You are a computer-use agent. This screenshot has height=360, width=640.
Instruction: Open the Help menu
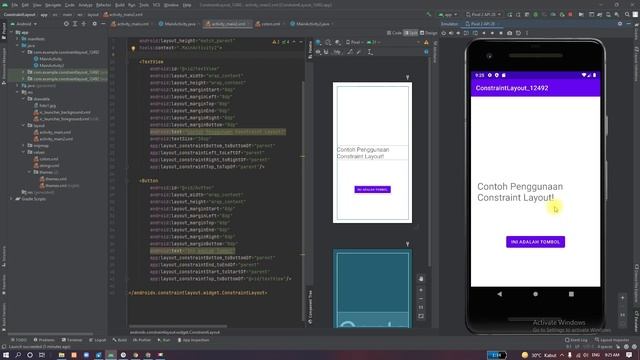click(187, 5)
